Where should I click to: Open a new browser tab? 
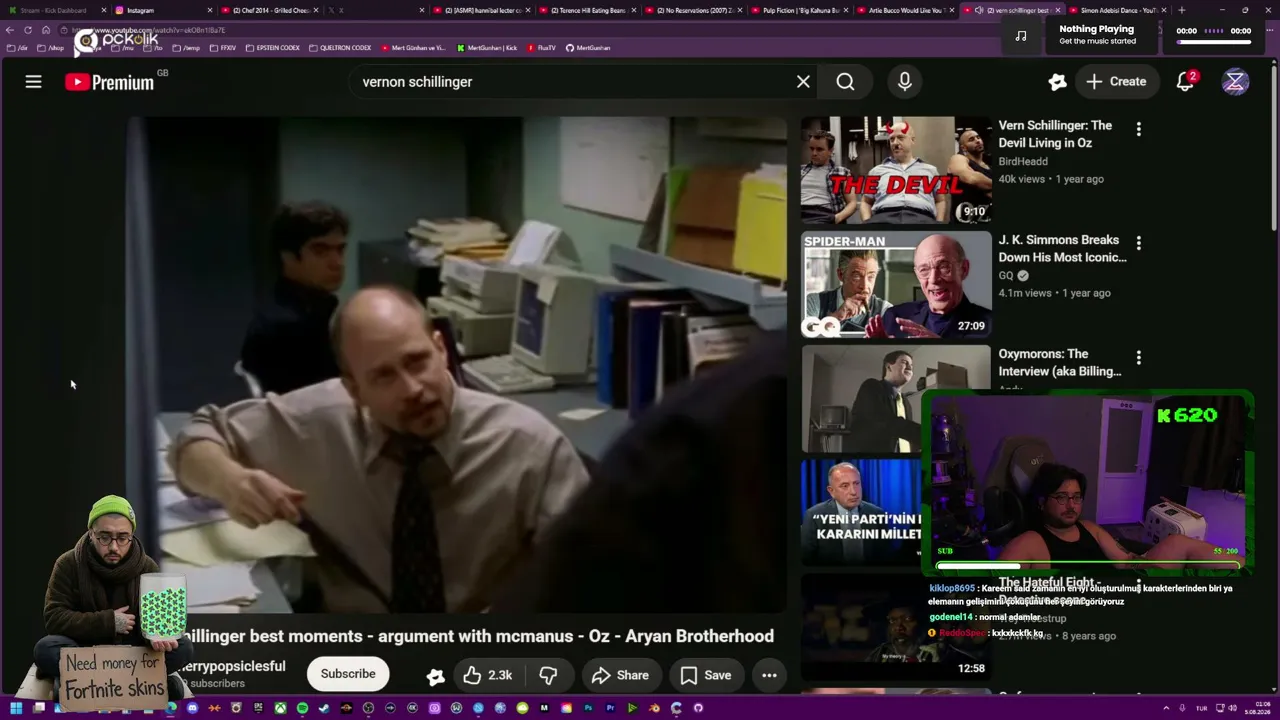pyautogui.click(x=1181, y=10)
